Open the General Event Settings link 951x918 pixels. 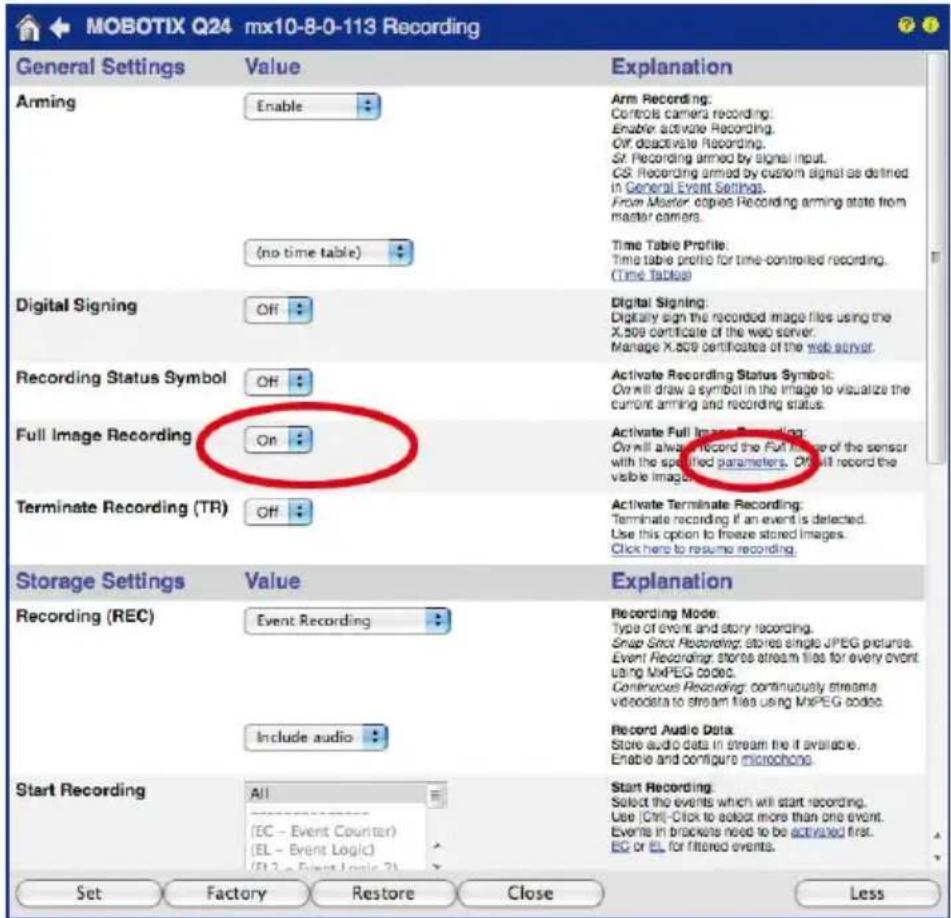[694, 187]
